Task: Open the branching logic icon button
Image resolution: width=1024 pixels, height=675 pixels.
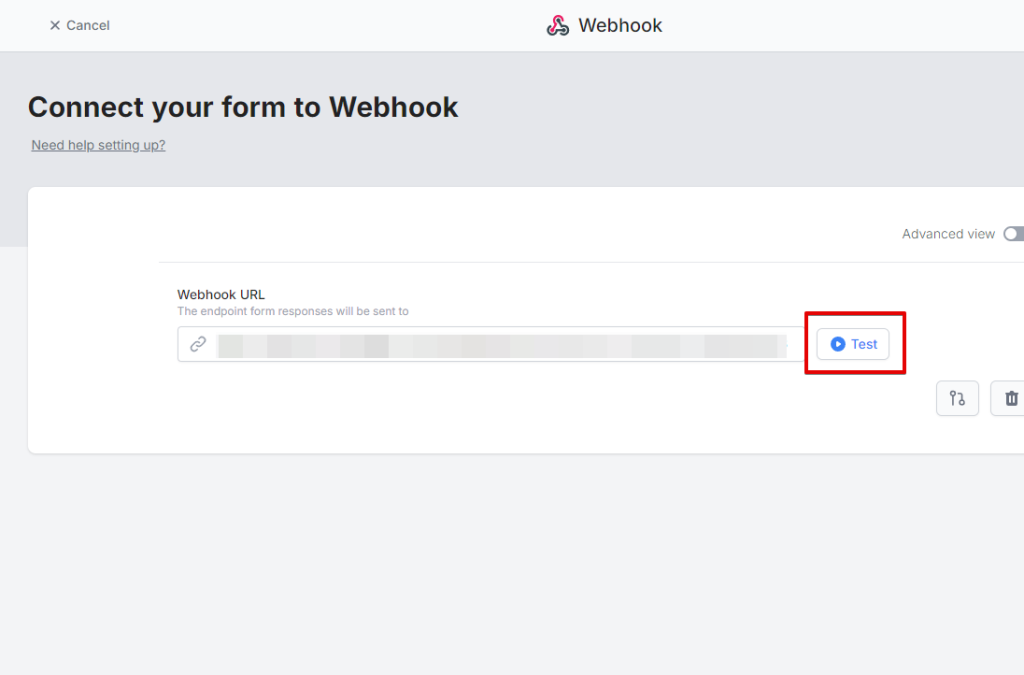Action: [x=957, y=398]
